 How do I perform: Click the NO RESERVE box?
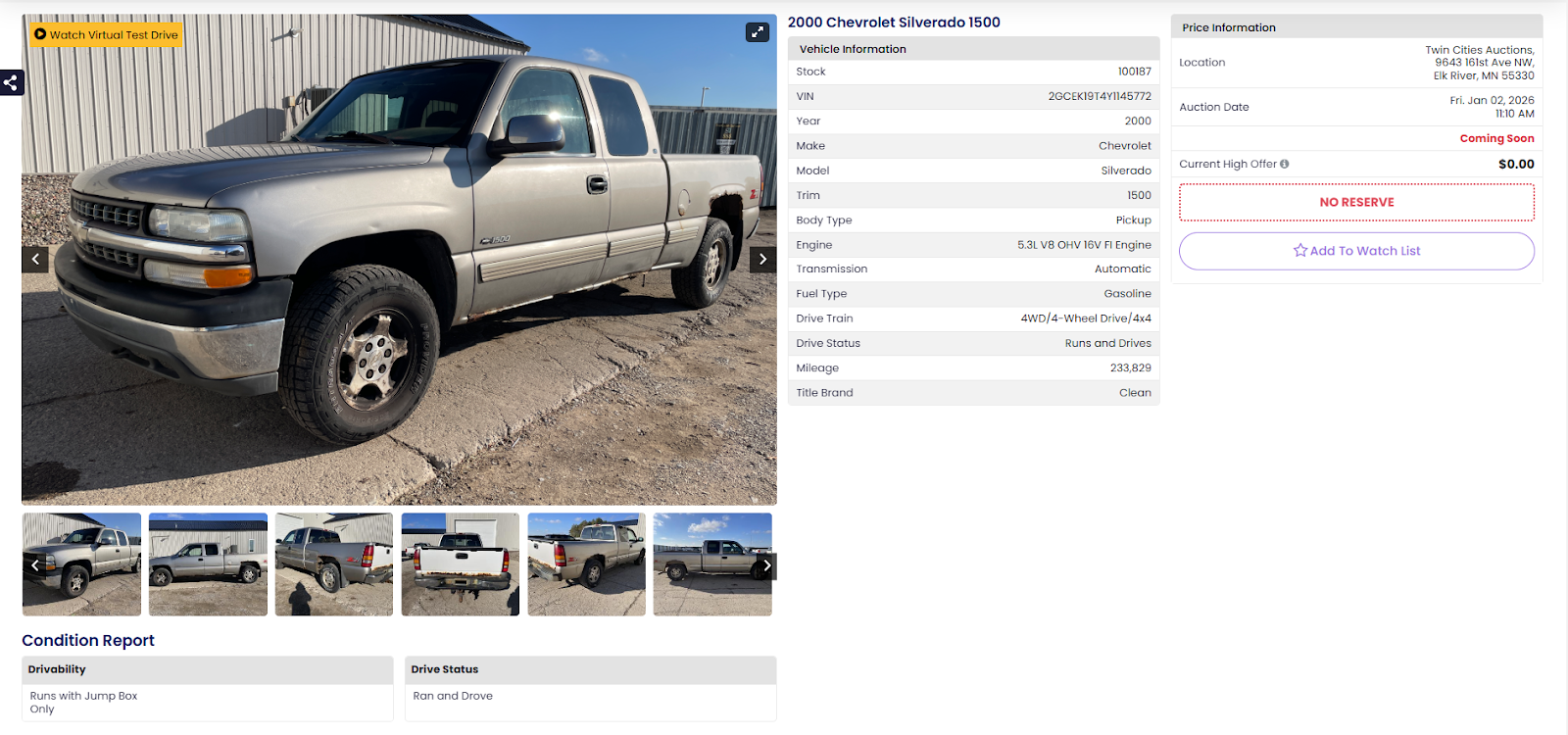pos(1356,202)
